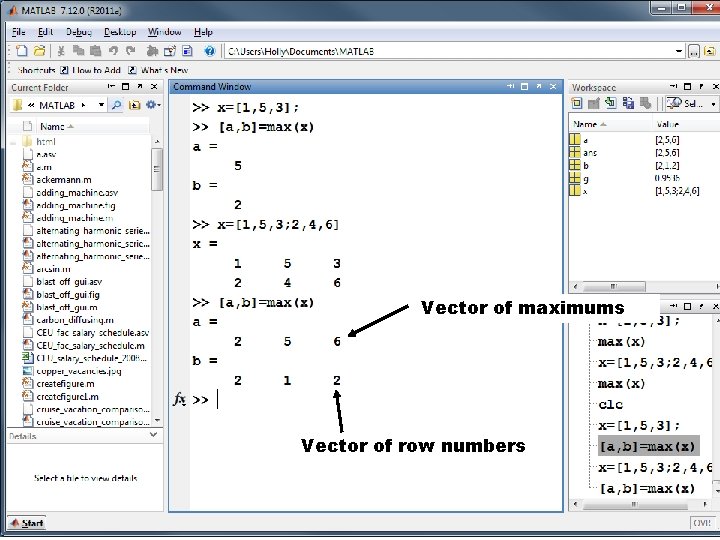Click up-one-level folder icon in Current Folder panel
The width and height of the screenshot is (720, 540).
pyautogui.click(x=134, y=105)
